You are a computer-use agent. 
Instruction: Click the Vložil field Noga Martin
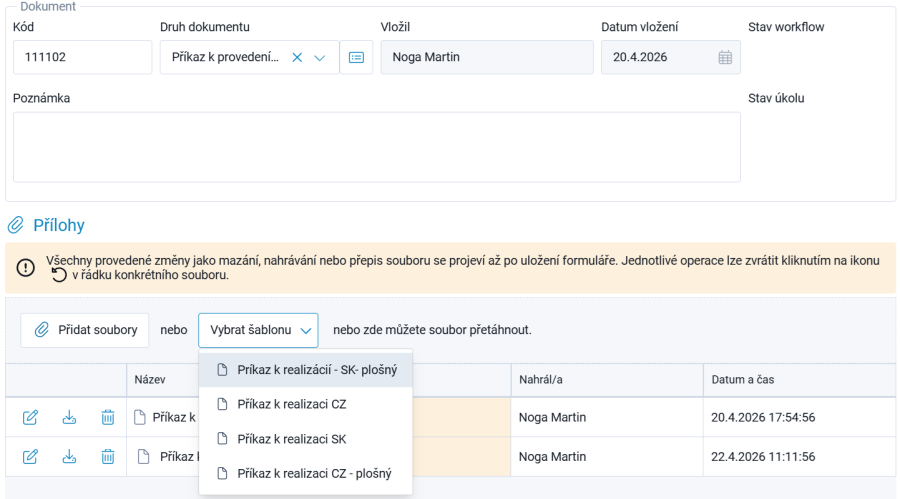[x=487, y=57]
